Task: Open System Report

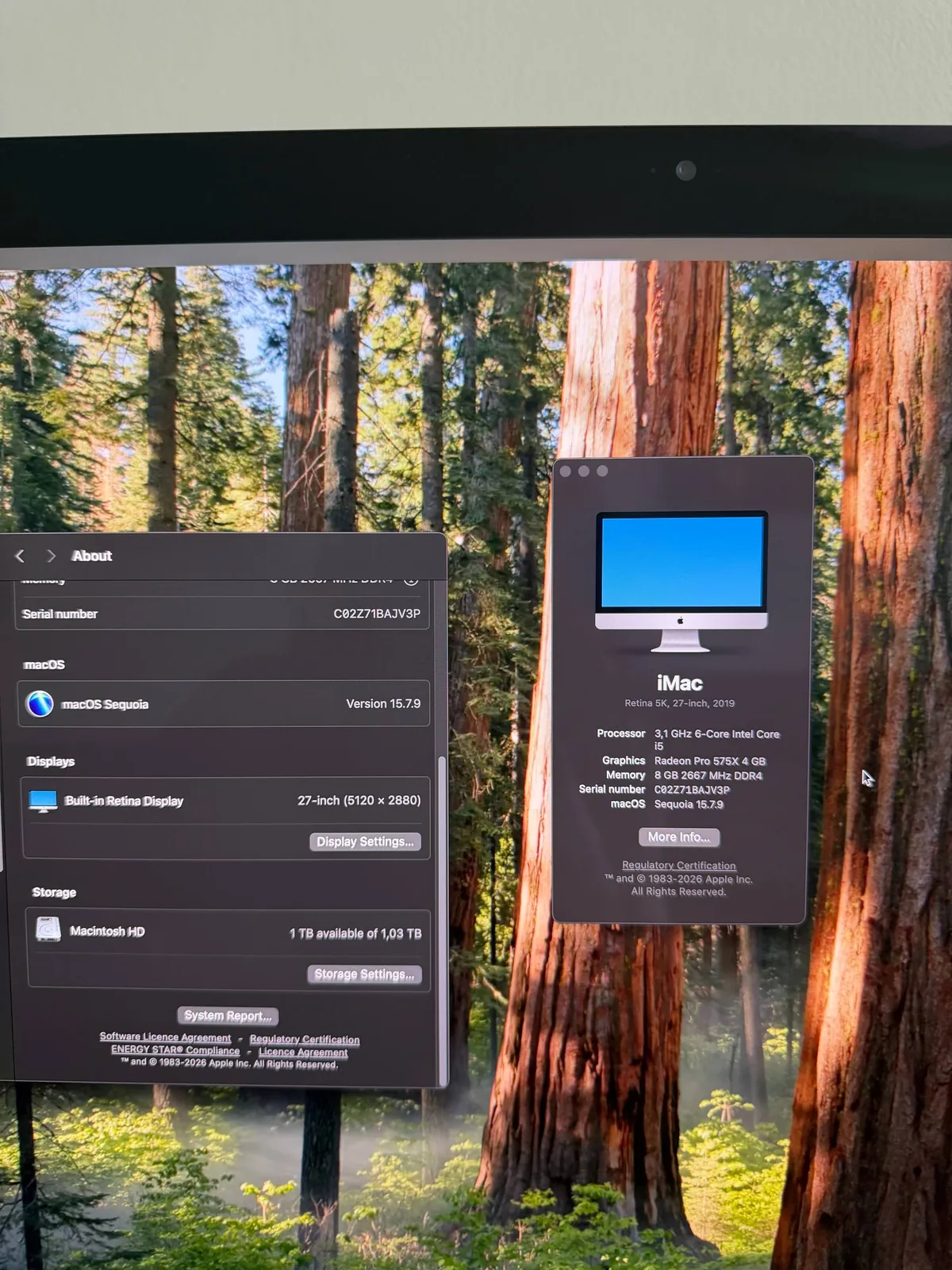Action: (x=228, y=1016)
